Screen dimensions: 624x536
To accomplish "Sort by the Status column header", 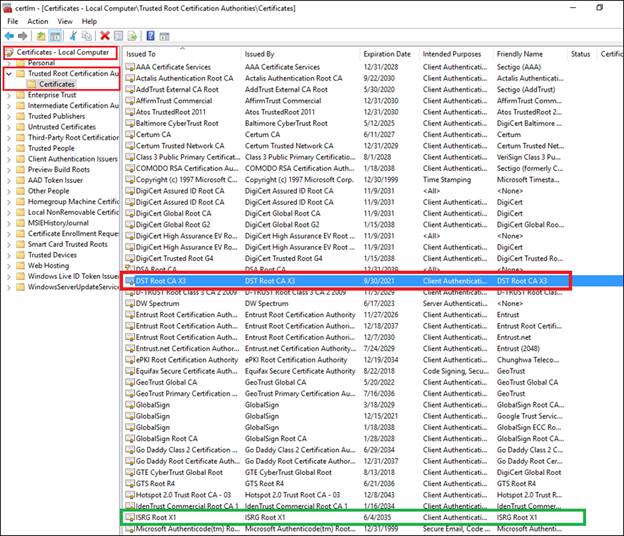I will (581, 54).
